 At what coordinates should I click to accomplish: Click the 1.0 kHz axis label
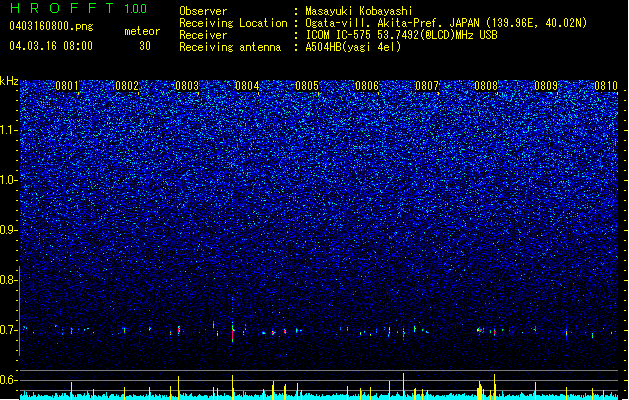click(9, 180)
